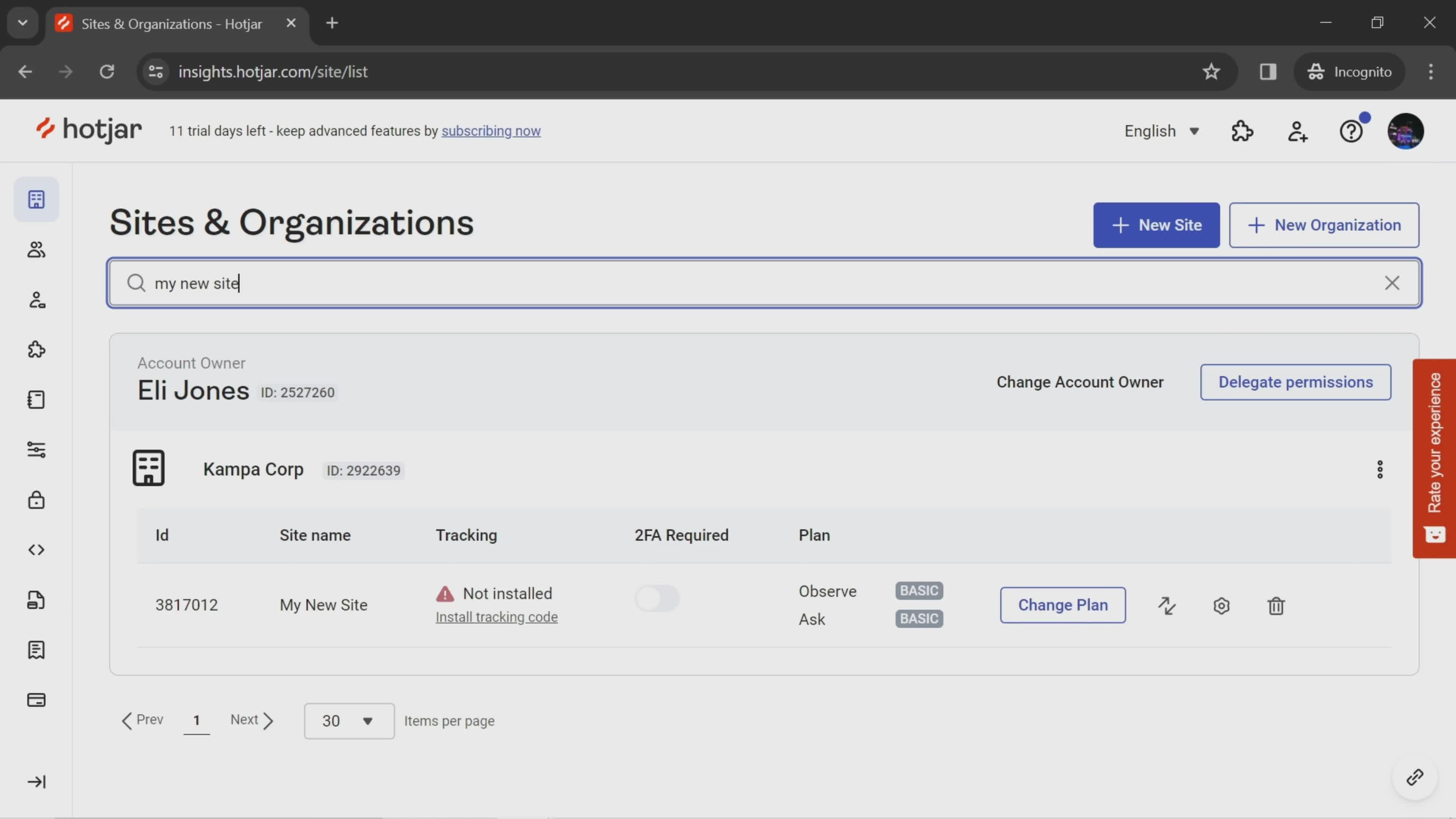Open the receipt invoices sidebar icon
Screen dimensions: 1456x819
point(36,650)
